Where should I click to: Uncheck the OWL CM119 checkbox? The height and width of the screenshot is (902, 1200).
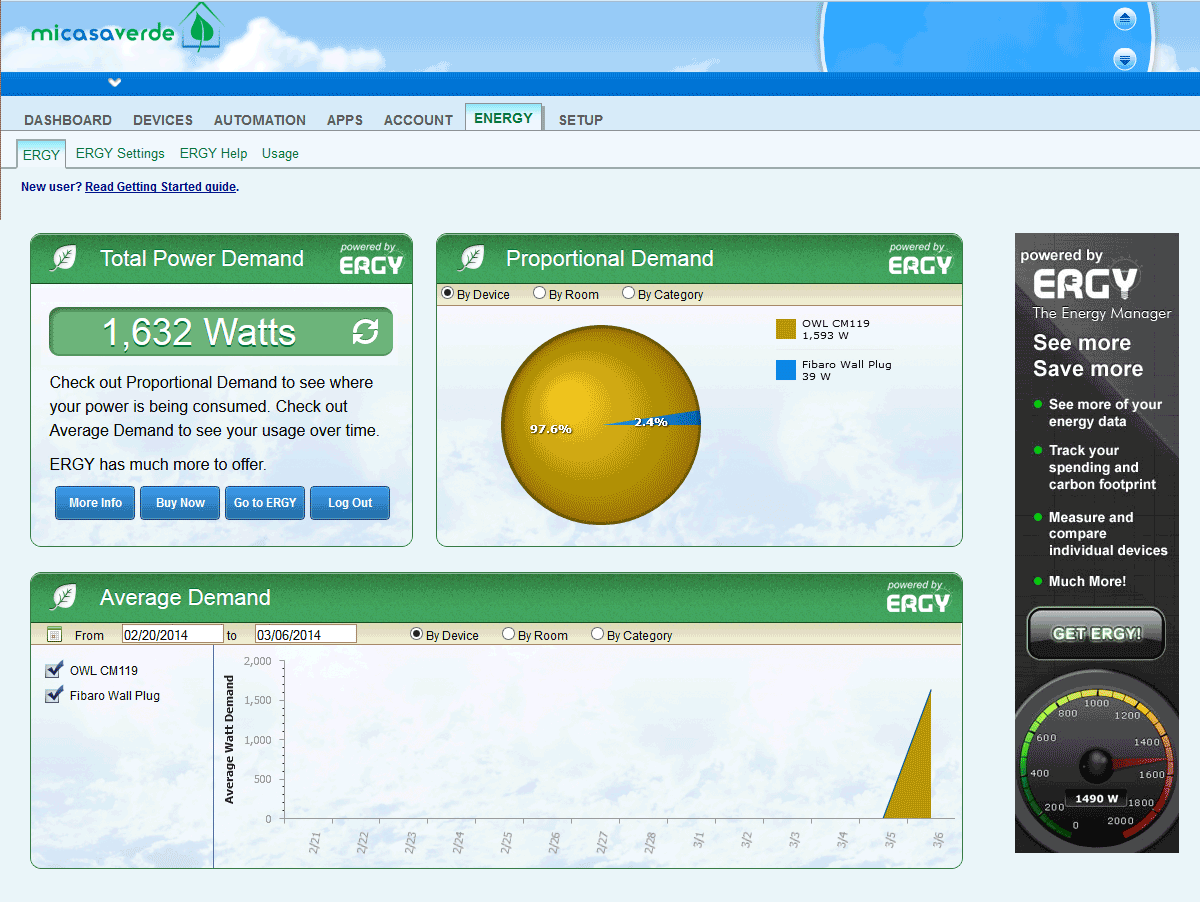pyautogui.click(x=54, y=670)
